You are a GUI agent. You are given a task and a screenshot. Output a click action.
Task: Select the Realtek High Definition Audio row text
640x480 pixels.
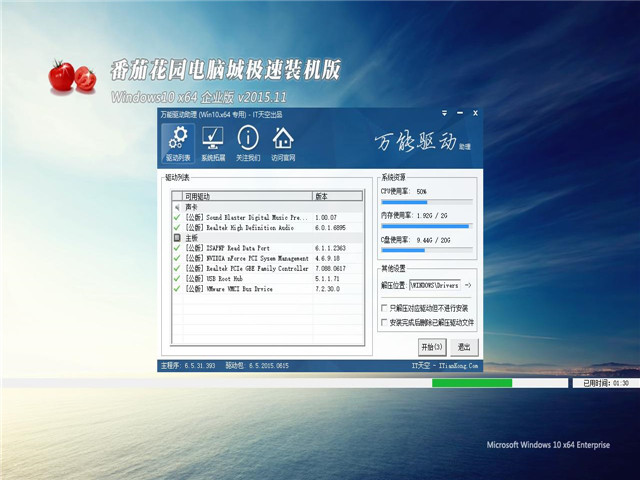click(240, 228)
